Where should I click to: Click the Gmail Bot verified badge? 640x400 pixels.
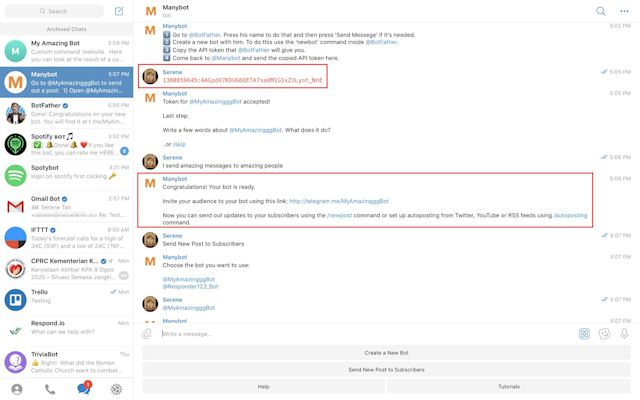64,199
